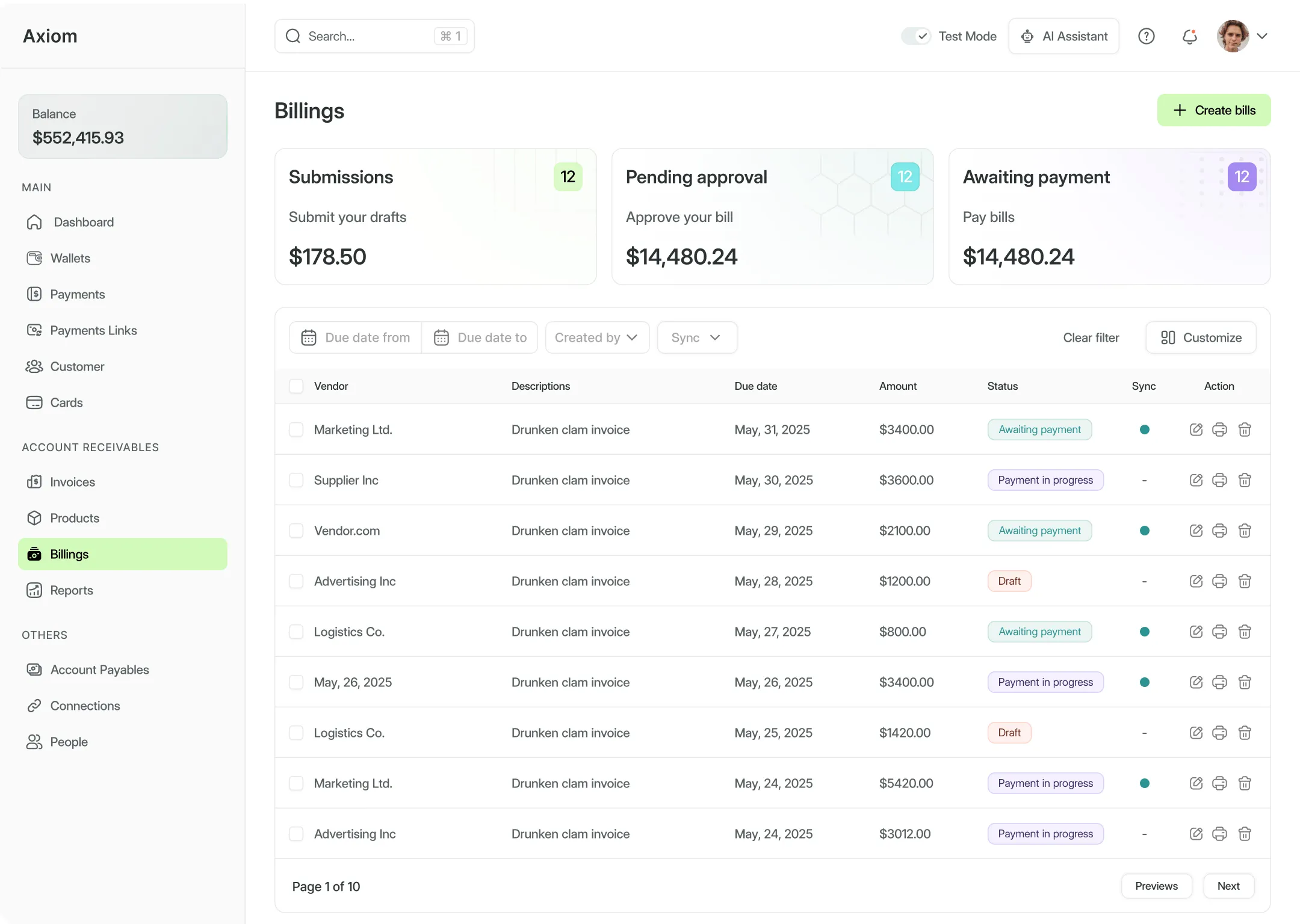Type a query in the search field
The image size is (1300, 924).
click(x=361, y=36)
